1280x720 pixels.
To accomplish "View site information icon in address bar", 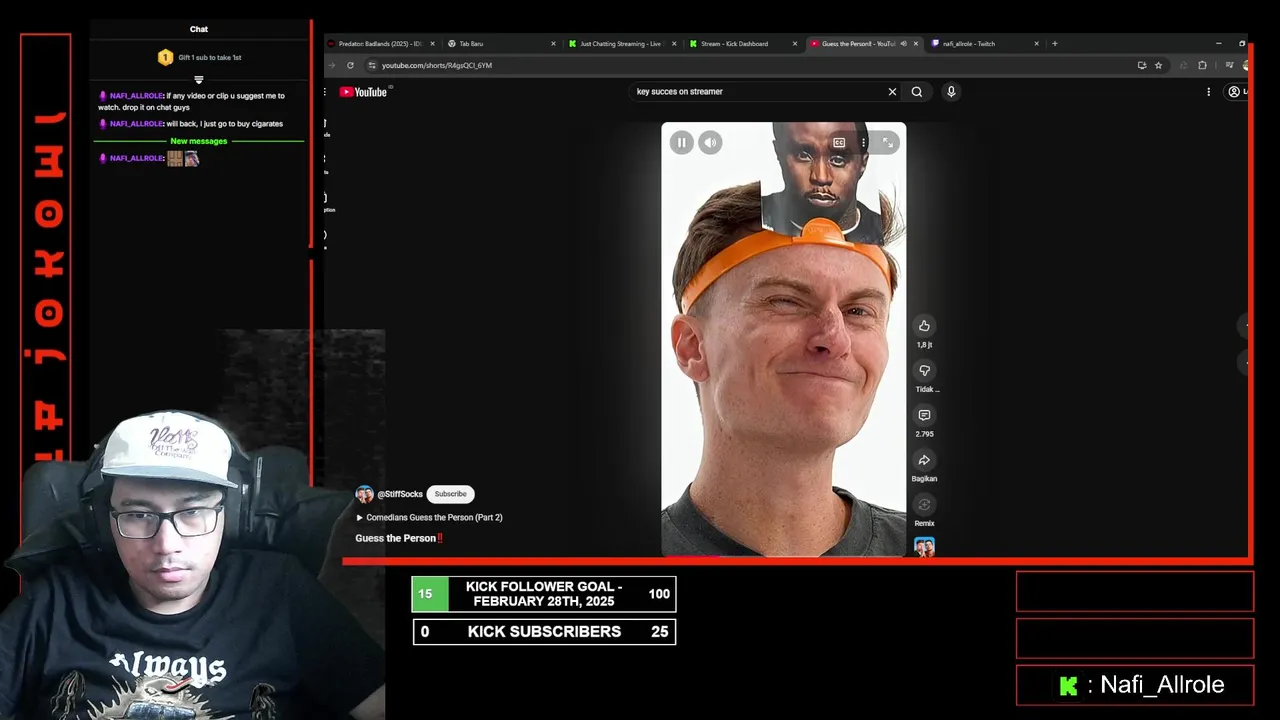I will click(371, 65).
